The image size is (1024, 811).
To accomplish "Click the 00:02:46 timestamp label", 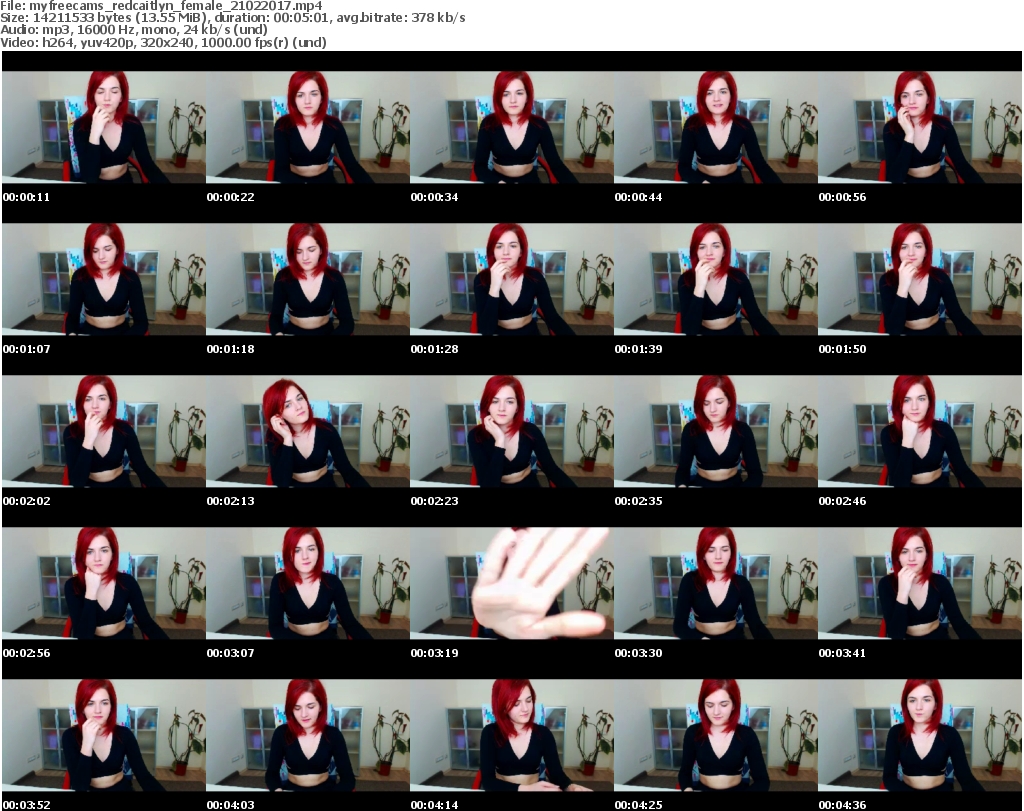I will (x=842, y=501).
